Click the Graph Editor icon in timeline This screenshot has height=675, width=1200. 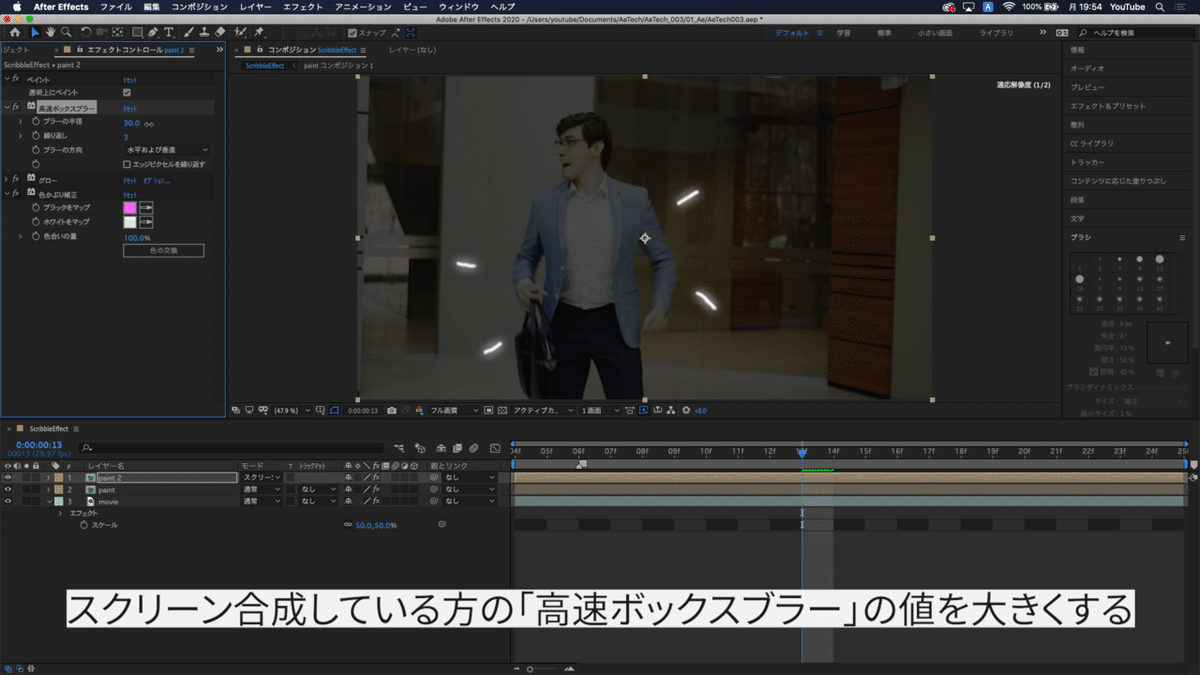494,448
